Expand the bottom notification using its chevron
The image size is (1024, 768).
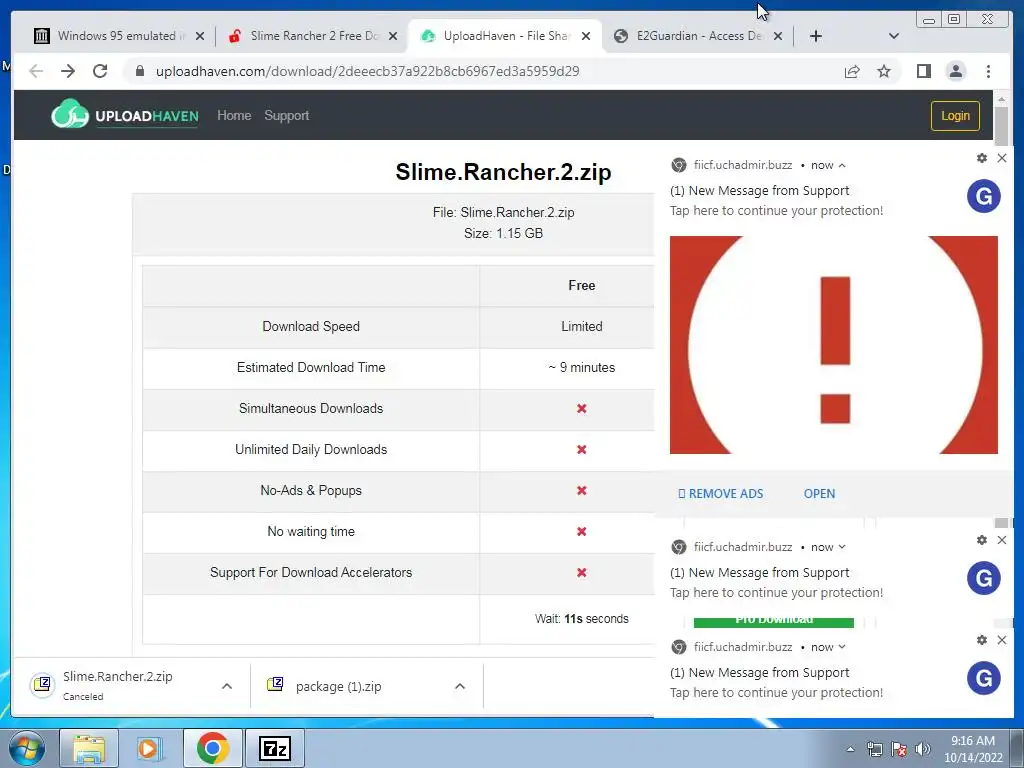[x=842, y=647]
